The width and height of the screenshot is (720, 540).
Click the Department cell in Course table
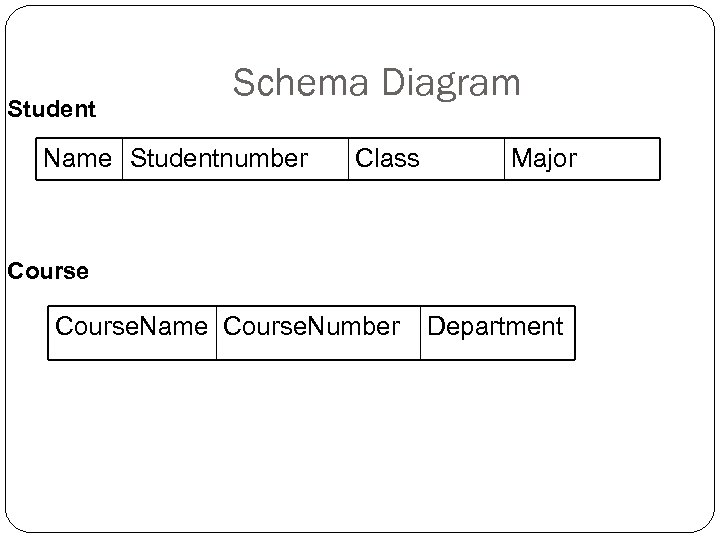click(x=496, y=327)
